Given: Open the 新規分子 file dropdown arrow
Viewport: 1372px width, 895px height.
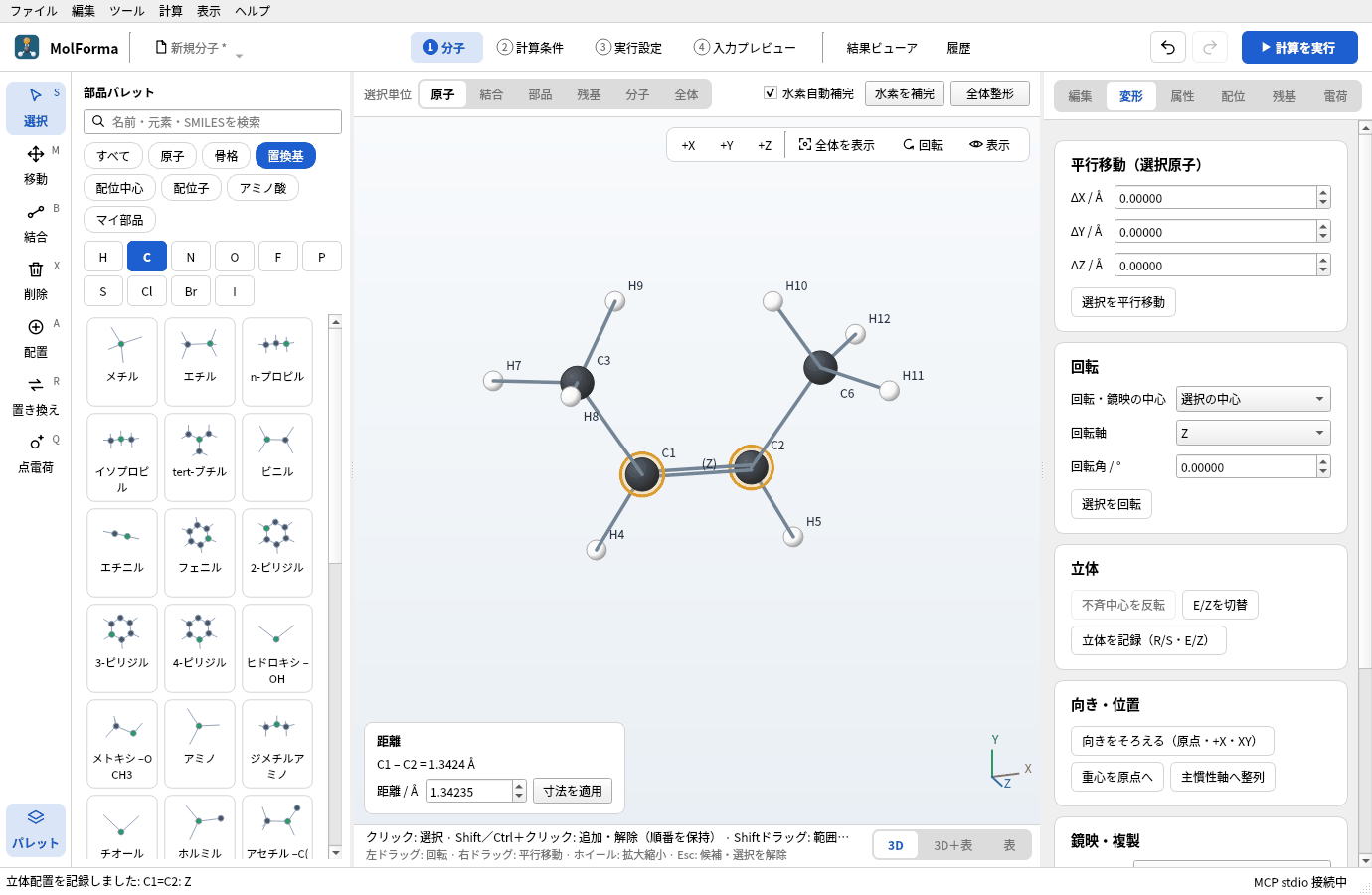Looking at the screenshot, I should [239, 55].
